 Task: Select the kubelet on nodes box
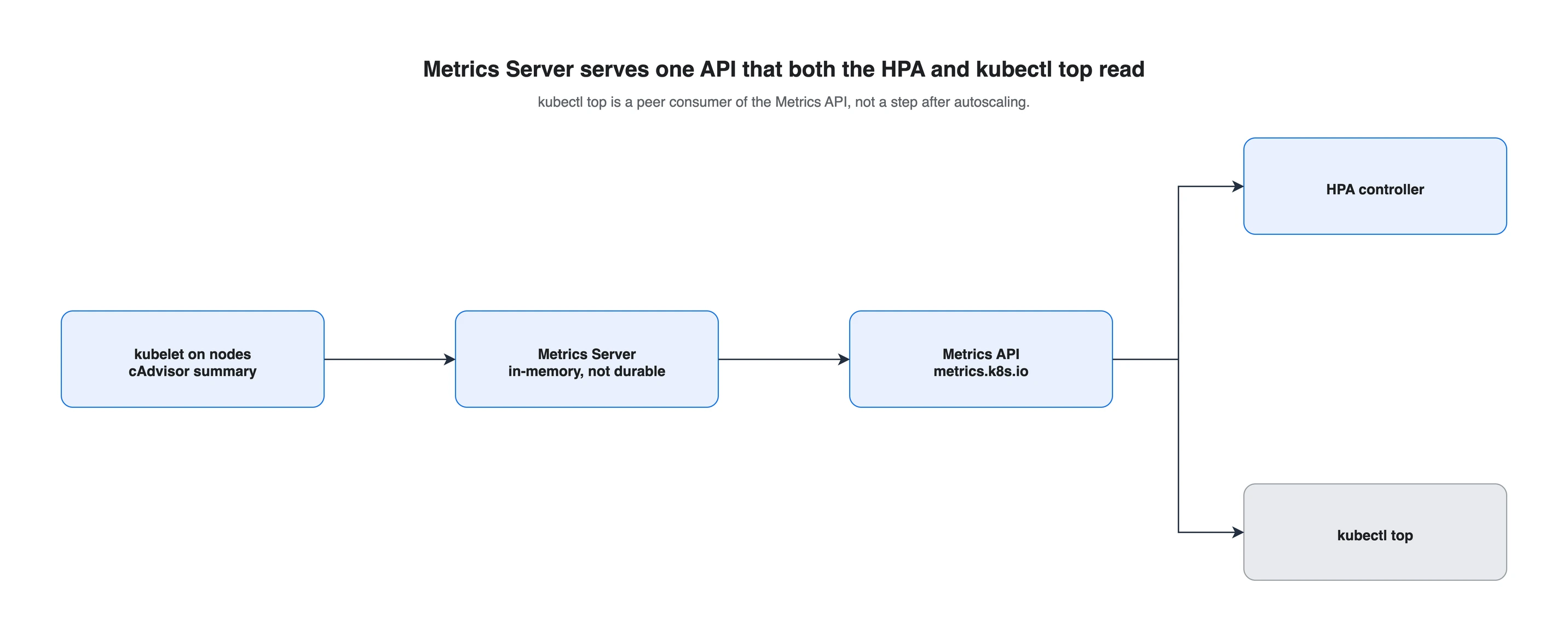192,359
